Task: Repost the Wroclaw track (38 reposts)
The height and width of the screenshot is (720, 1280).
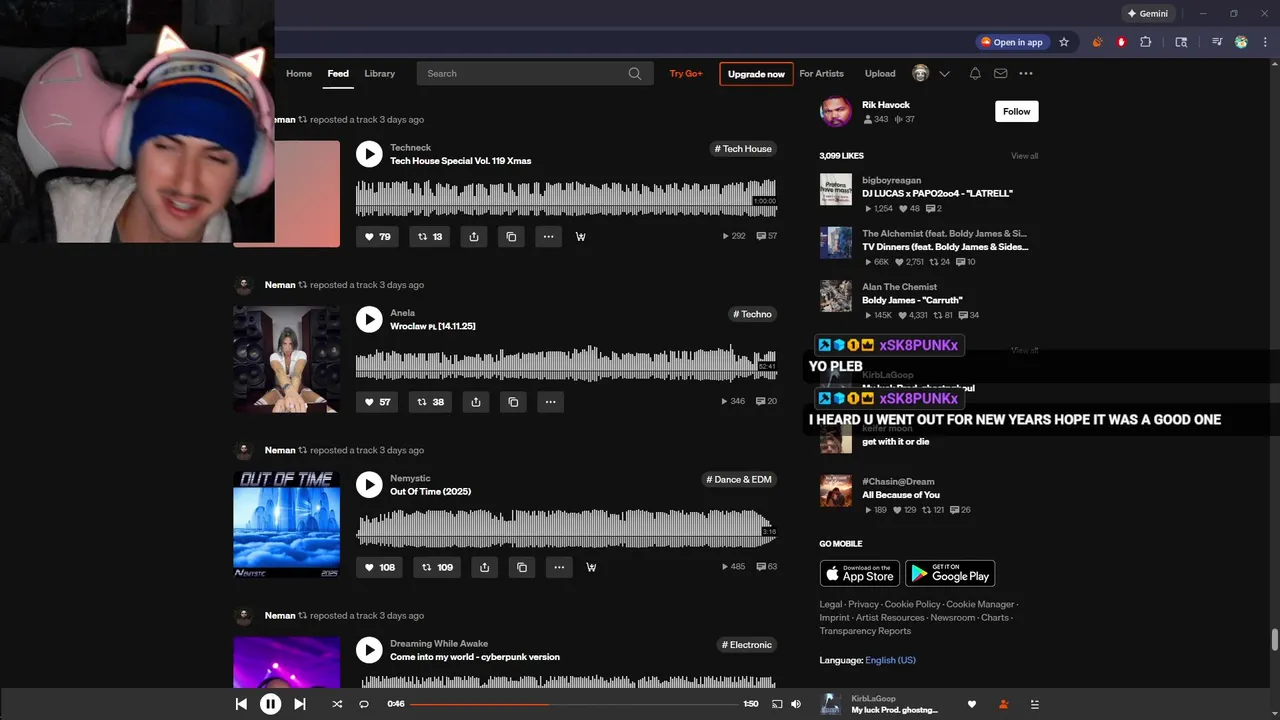Action: [431, 402]
